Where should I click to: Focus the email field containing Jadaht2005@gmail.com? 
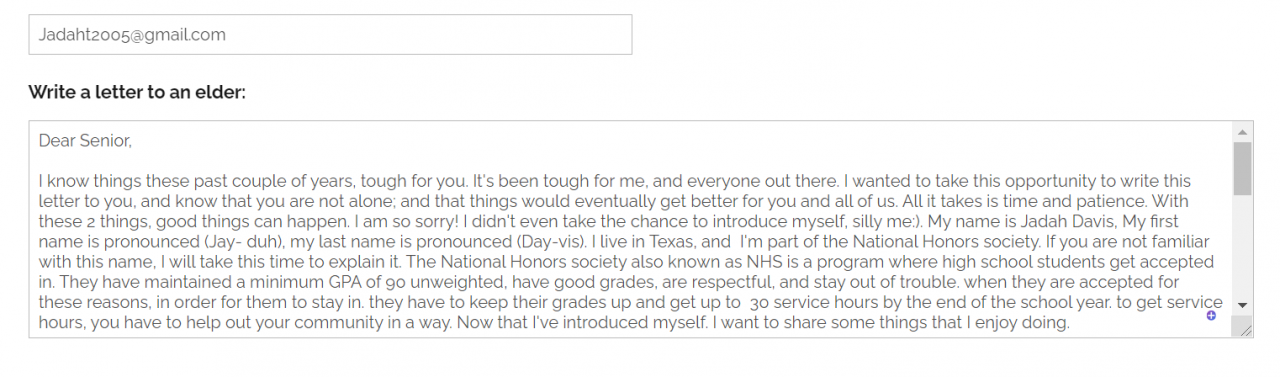tap(330, 35)
